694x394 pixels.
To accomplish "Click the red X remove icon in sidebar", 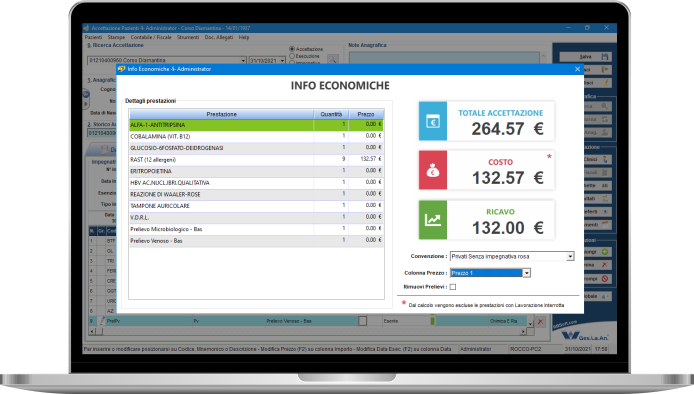I will coord(605,265).
